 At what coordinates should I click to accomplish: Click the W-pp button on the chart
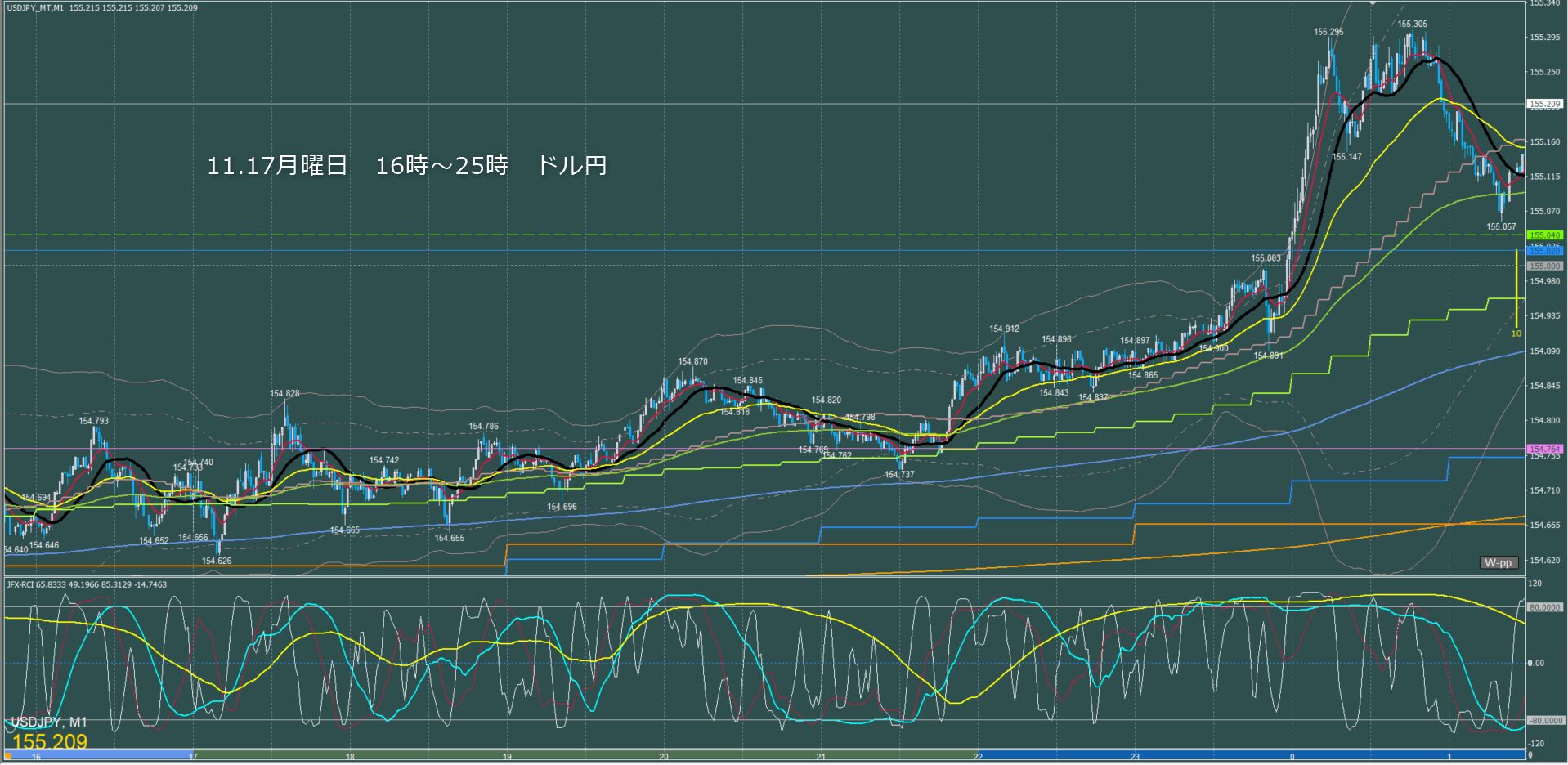[1498, 563]
